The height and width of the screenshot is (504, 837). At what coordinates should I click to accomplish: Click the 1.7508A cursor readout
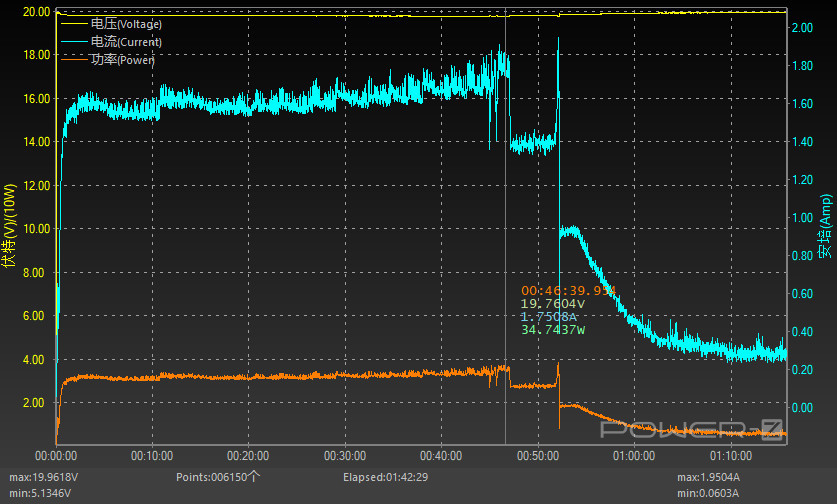tap(549, 317)
